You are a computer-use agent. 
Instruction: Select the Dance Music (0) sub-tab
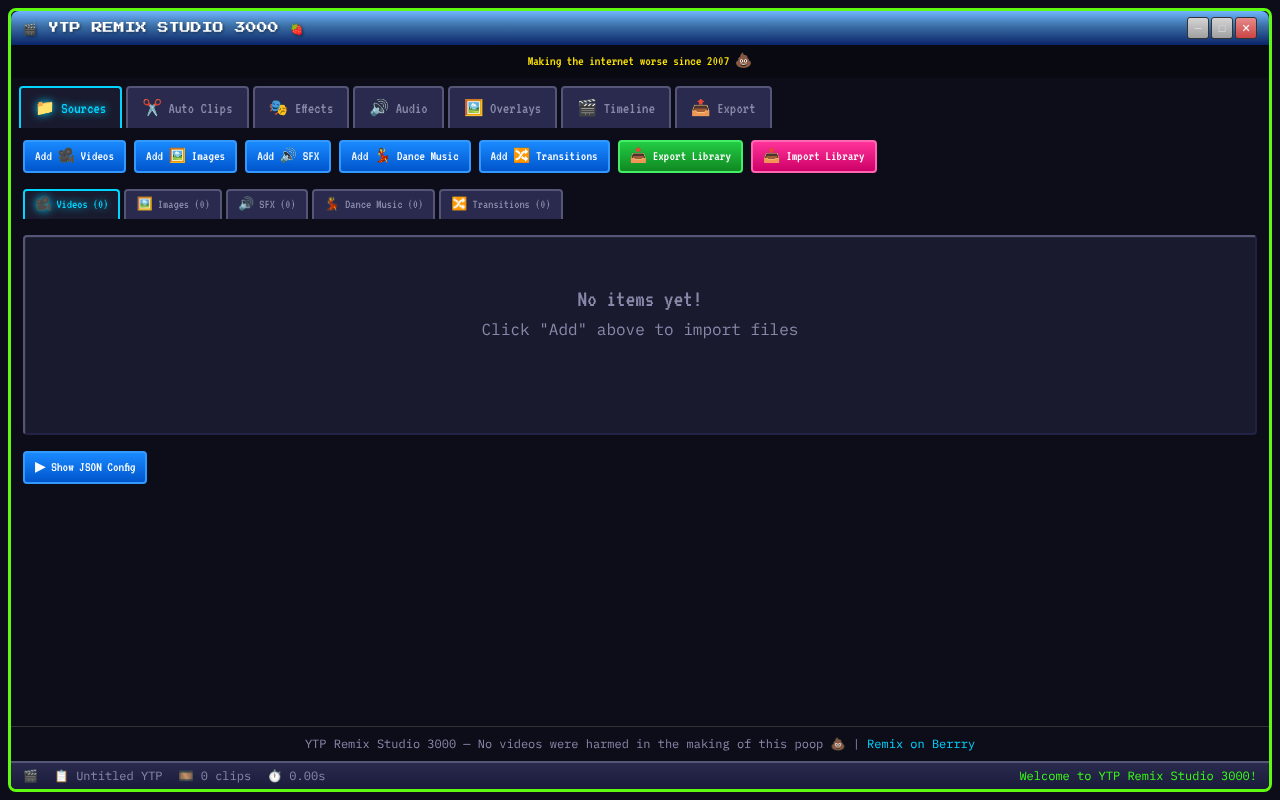click(x=373, y=204)
